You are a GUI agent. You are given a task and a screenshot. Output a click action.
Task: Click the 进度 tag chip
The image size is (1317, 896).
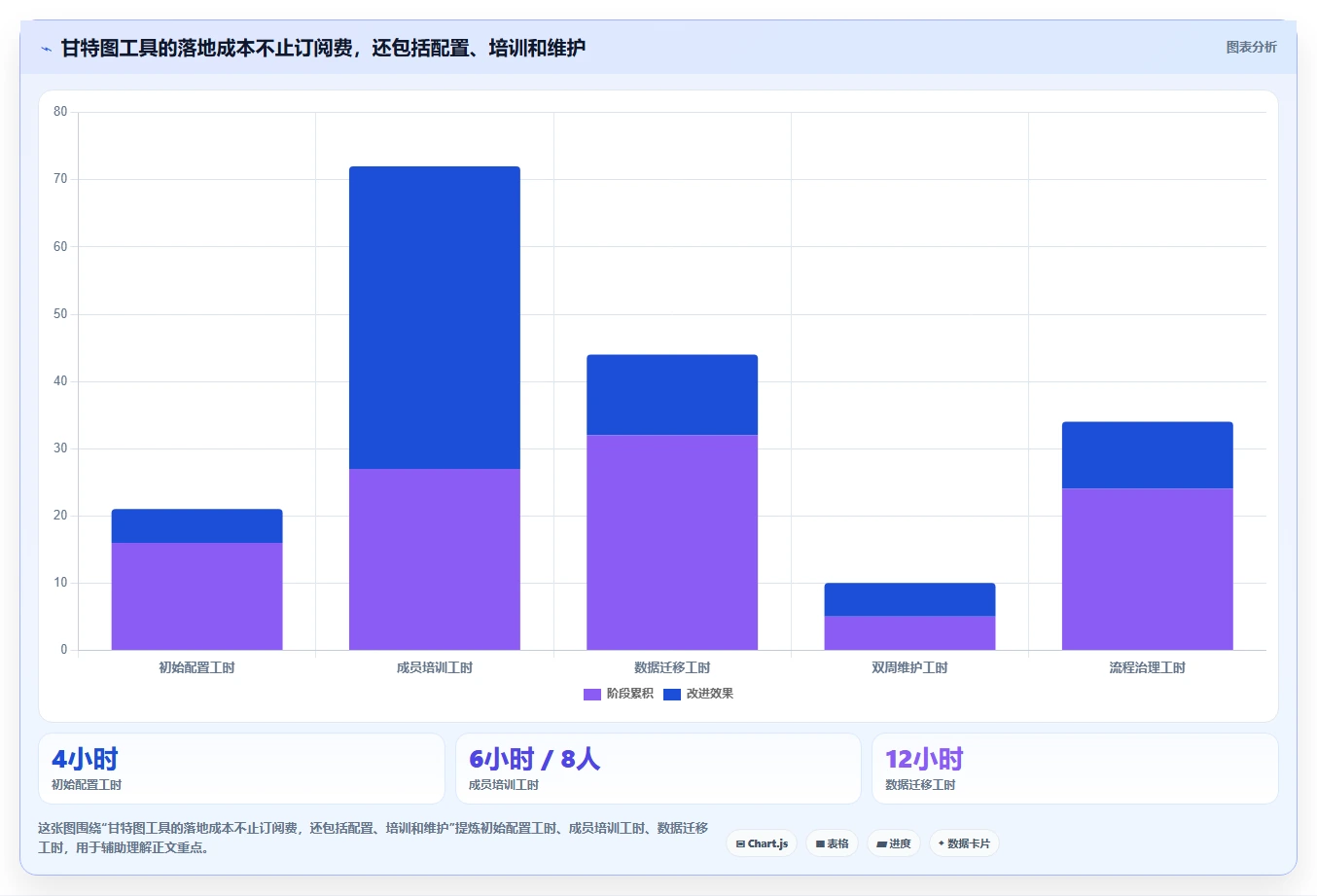click(893, 843)
